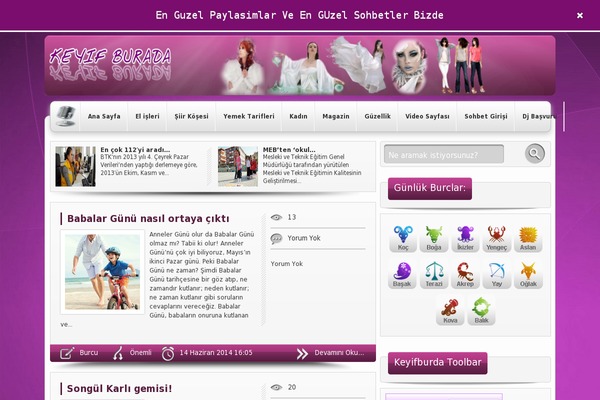Open the father and child on bike thumbnail
The width and height of the screenshot is (600, 400).
(x=102, y=272)
